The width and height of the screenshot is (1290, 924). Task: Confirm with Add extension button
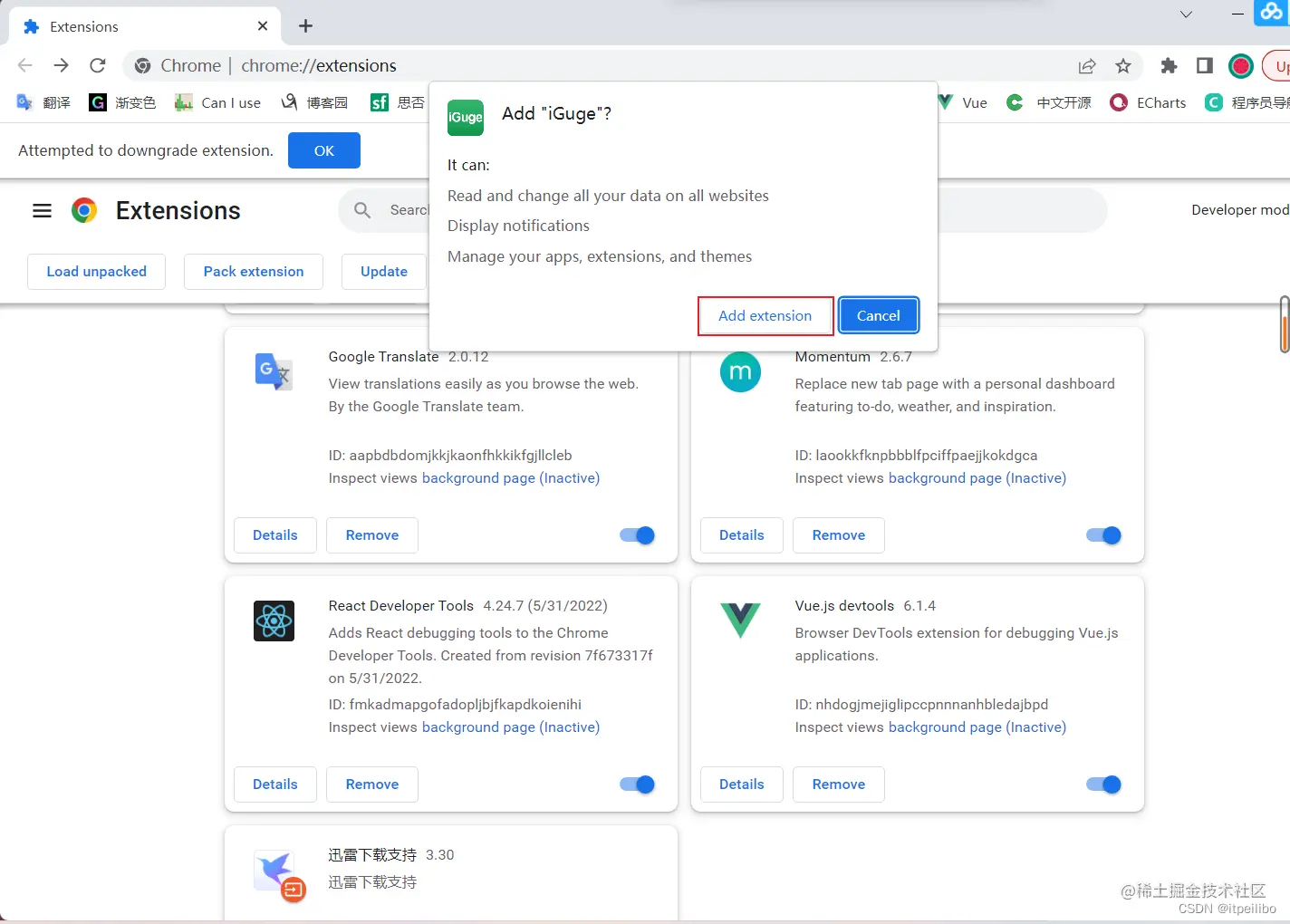coord(765,316)
